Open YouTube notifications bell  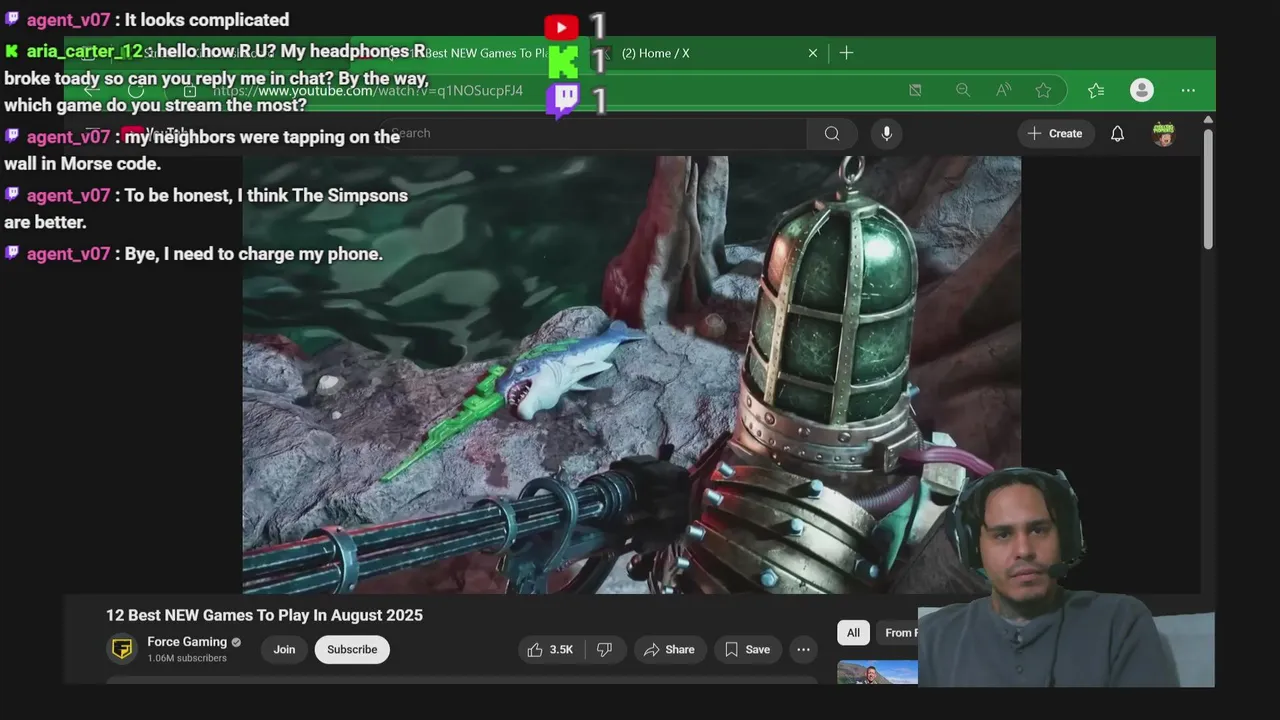click(1118, 133)
